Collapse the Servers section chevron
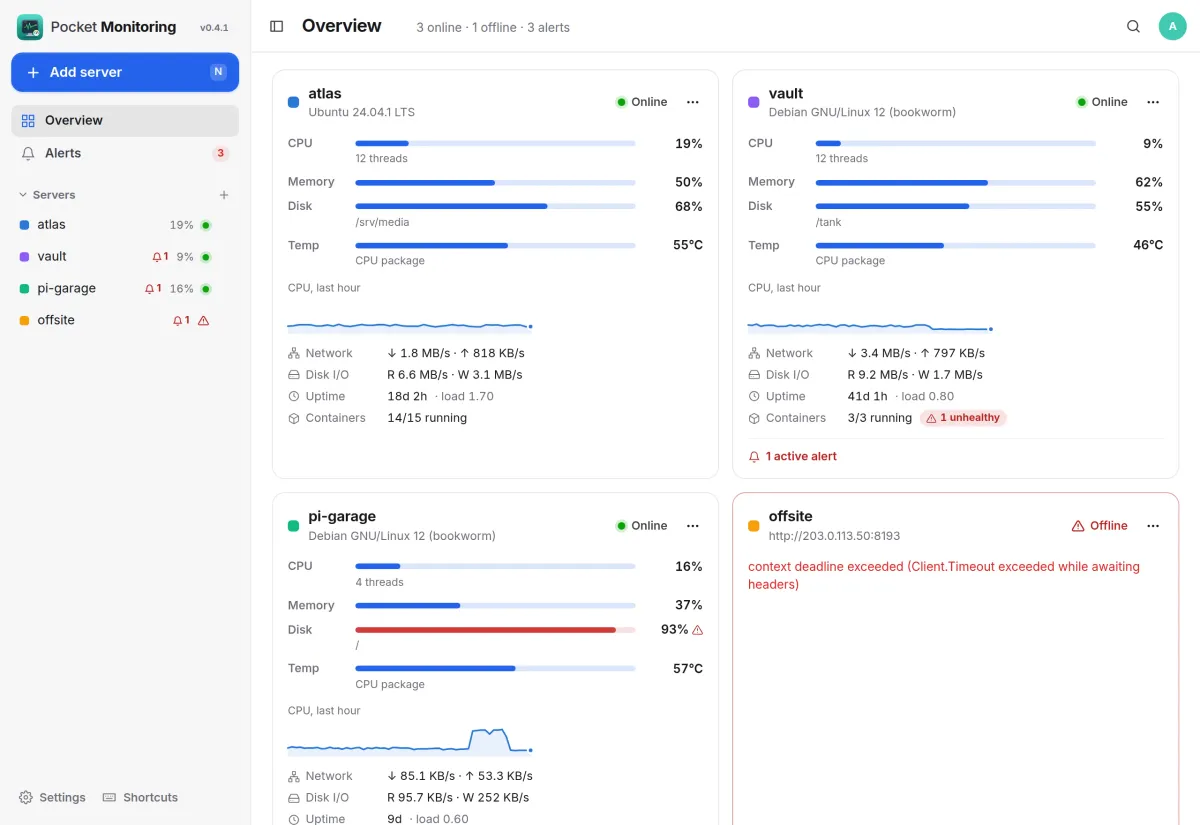The width and height of the screenshot is (1200, 825). pos(23,195)
